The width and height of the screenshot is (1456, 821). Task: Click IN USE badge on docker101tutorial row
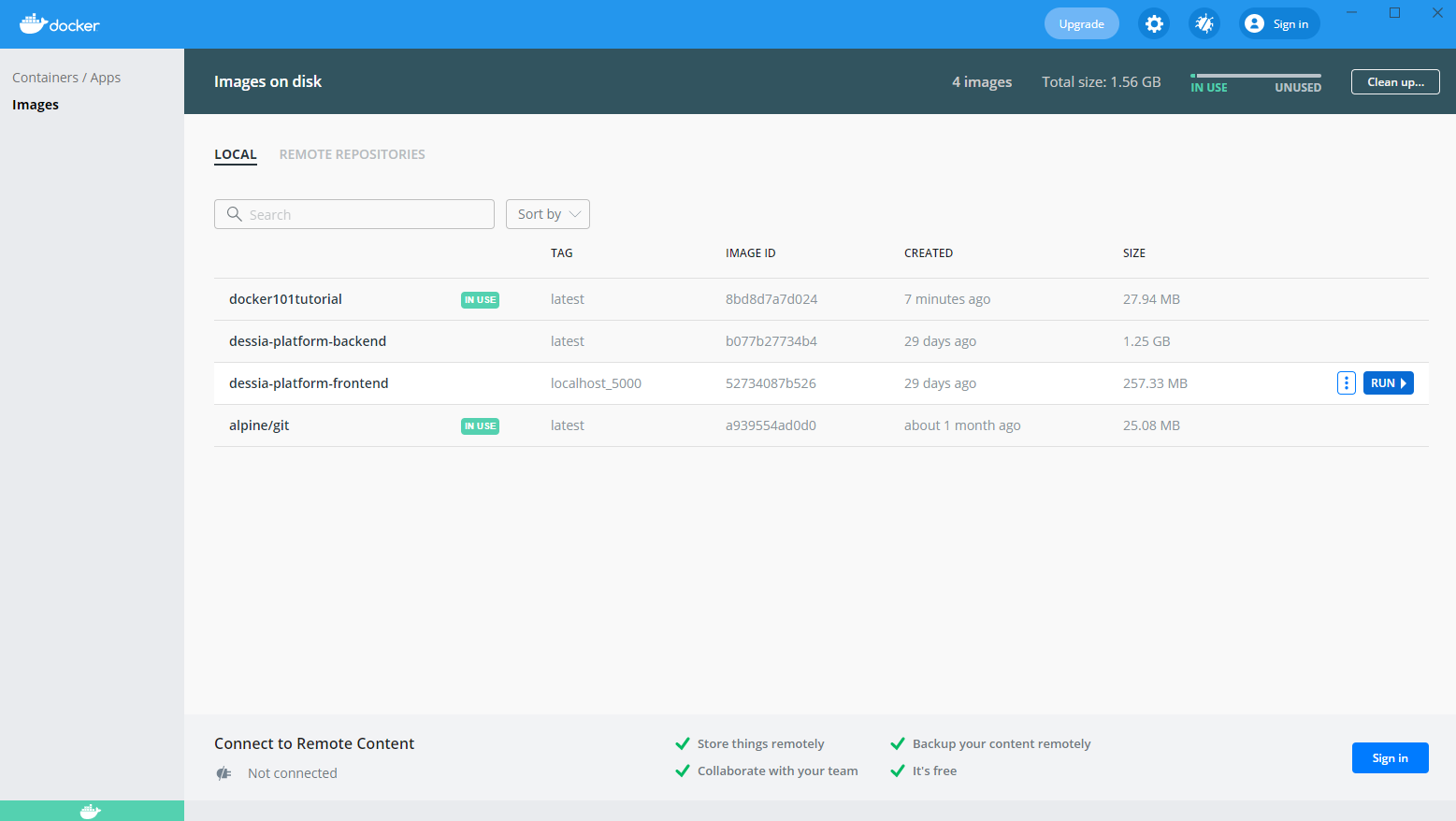[480, 300]
